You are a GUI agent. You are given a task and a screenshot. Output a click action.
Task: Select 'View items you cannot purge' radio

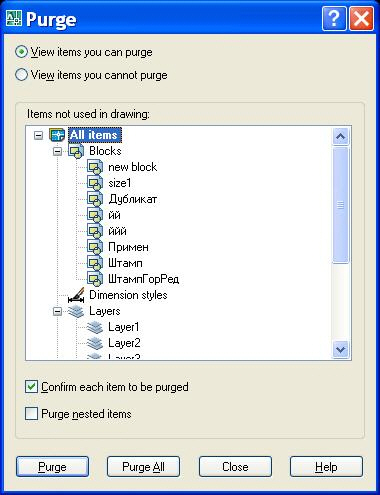[x=21, y=75]
